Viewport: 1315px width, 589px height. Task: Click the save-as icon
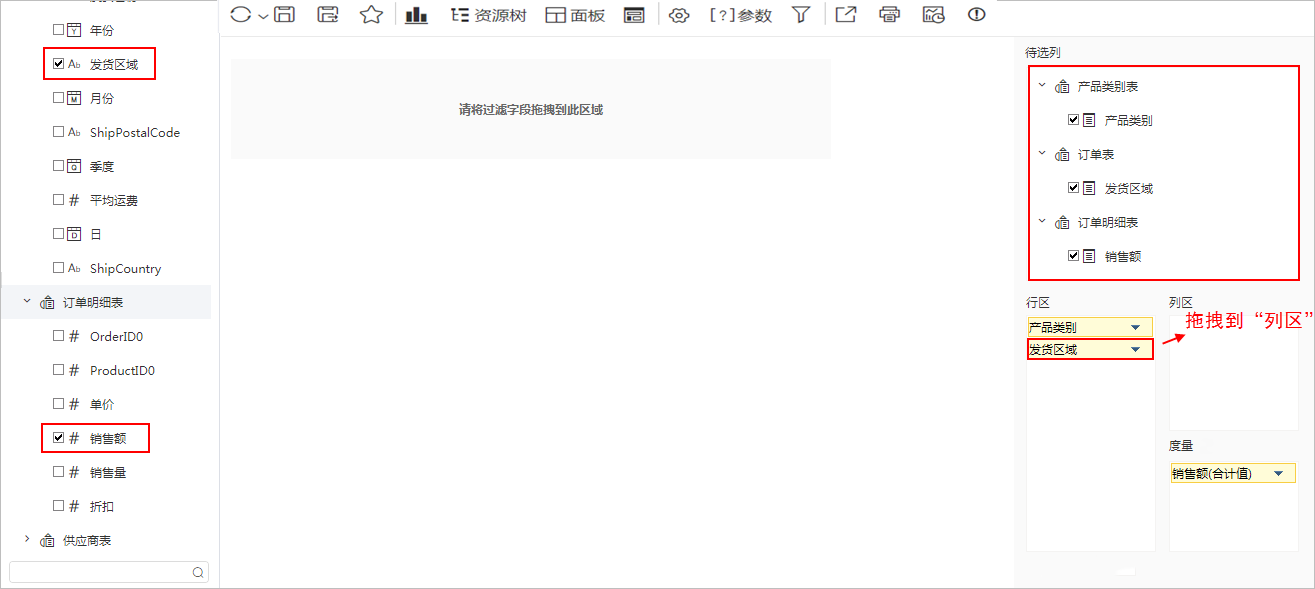click(327, 14)
